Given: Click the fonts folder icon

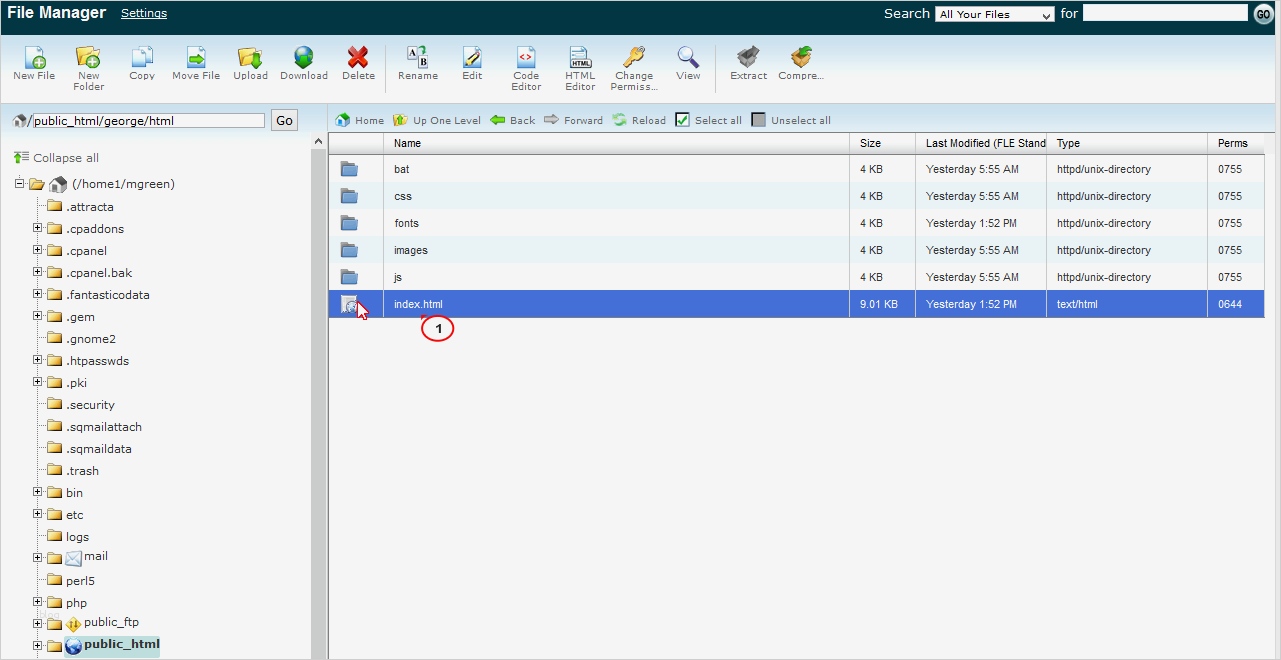Looking at the screenshot, I should 349,223.
